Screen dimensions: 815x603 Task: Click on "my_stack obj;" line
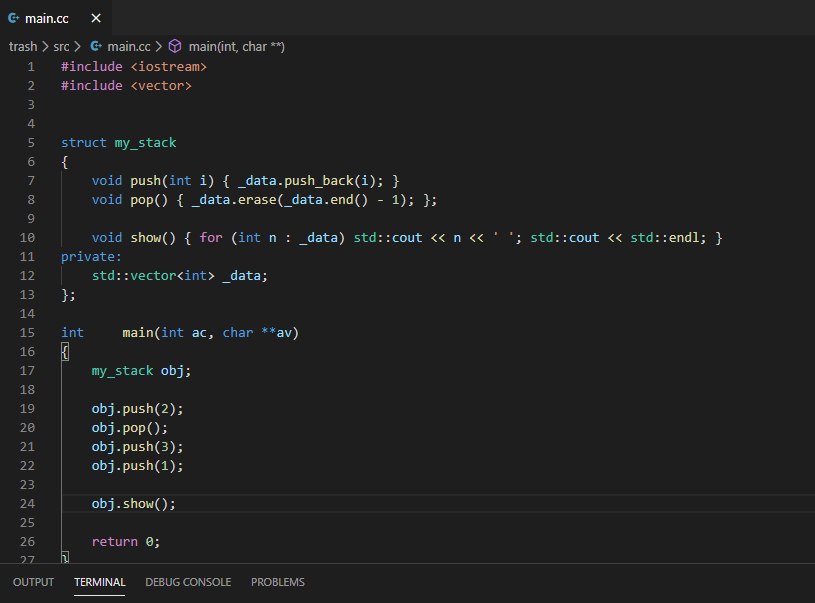(x=141, y=371)
